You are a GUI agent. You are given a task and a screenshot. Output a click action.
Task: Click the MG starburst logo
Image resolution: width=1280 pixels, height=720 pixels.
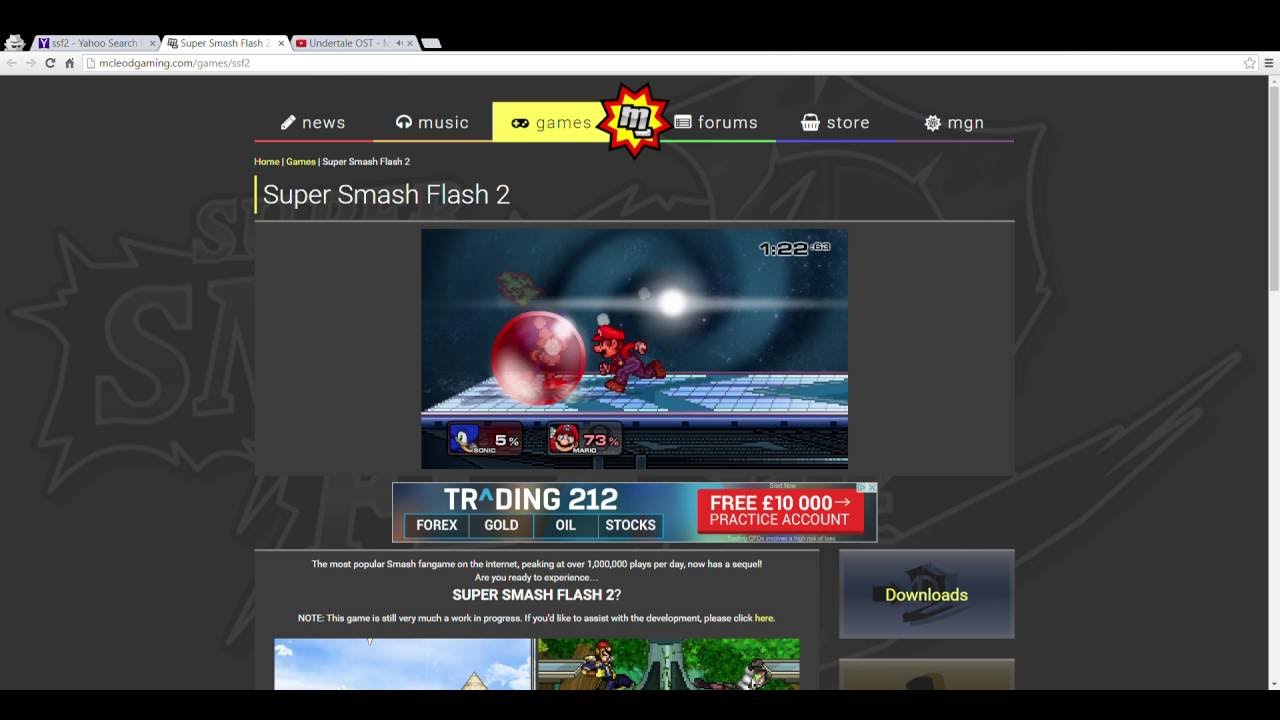click(x=634, y=121)
